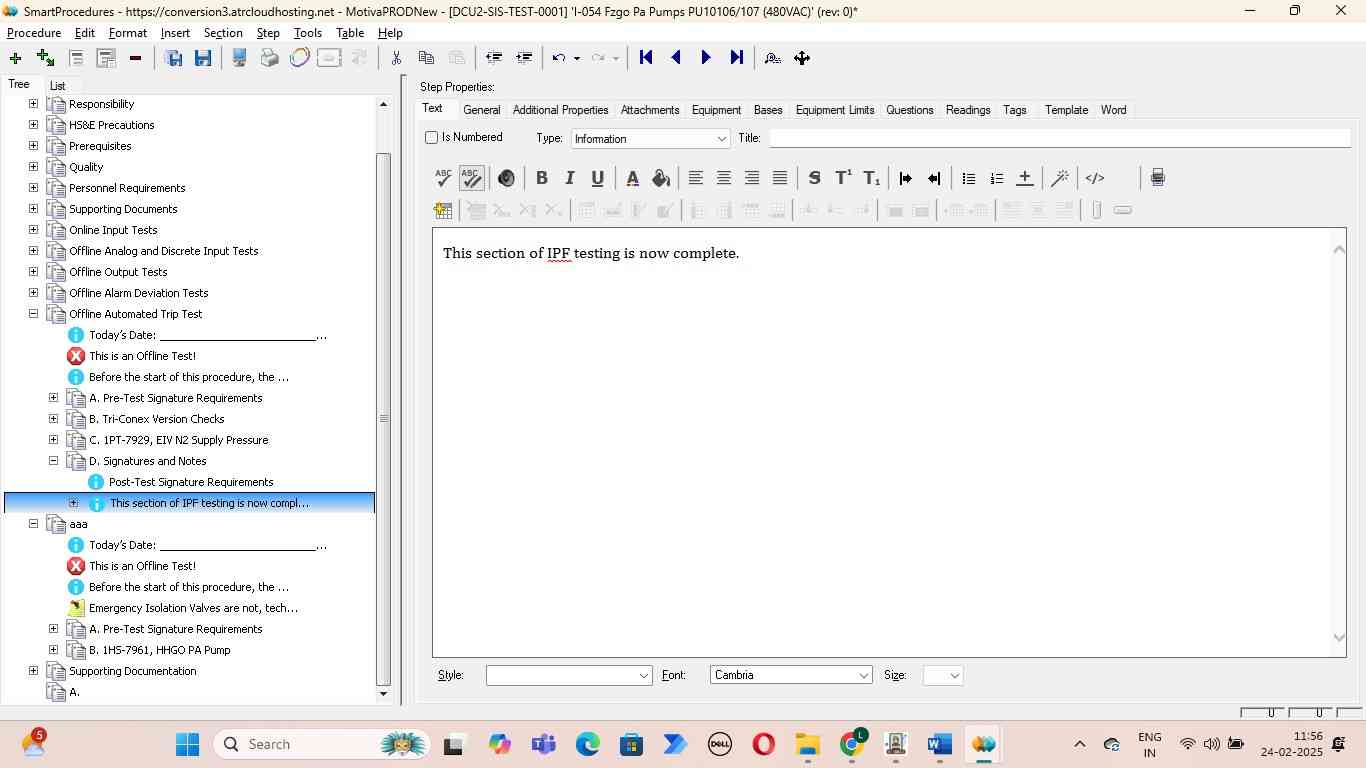This screenshot has width=1366, height=768.
Task: Jump to the last step navigation icon
Action: click(x=737, y=58)
